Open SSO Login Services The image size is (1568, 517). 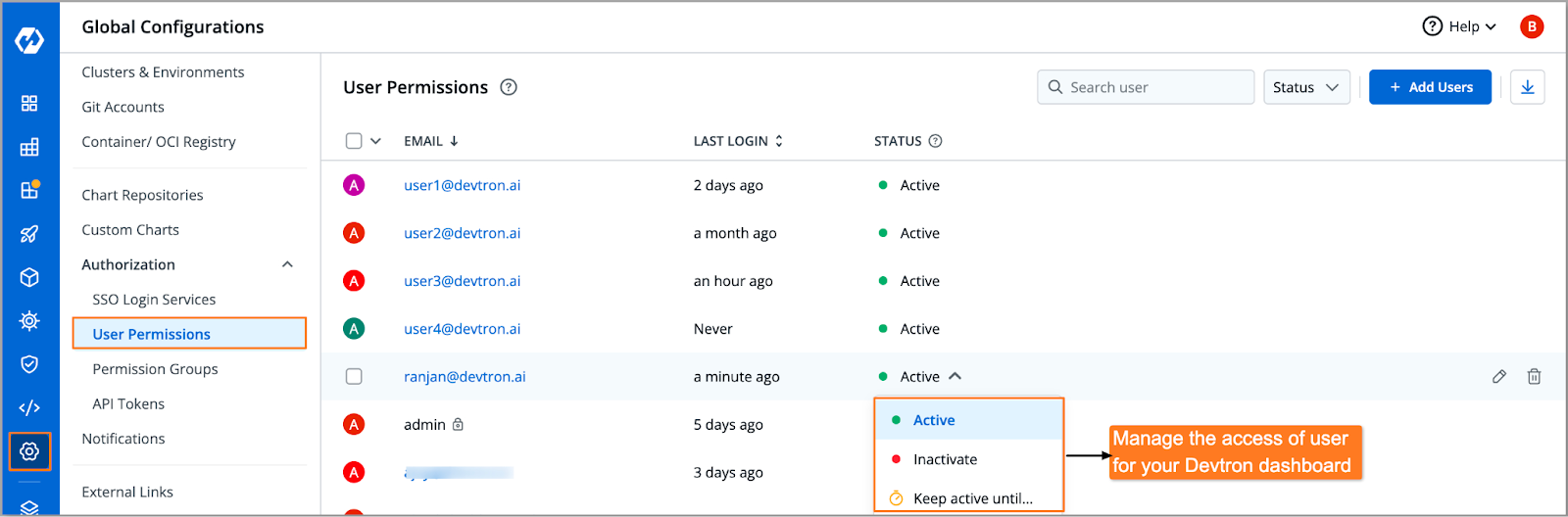154,300
